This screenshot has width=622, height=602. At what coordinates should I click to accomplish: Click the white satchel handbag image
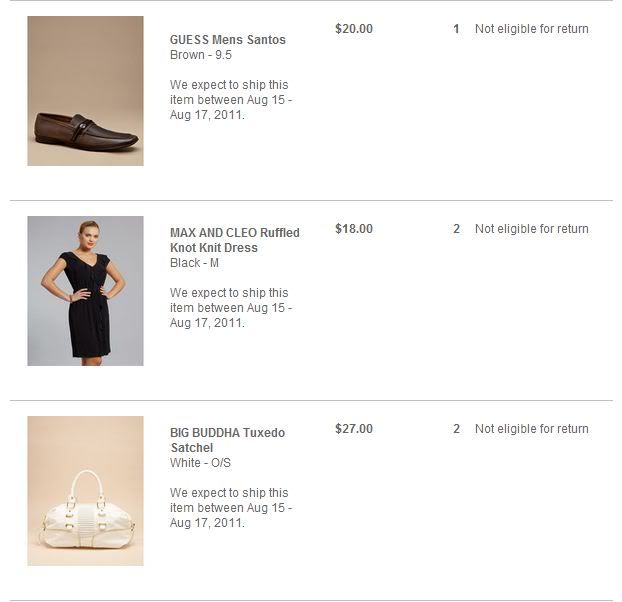pos(85,491)
